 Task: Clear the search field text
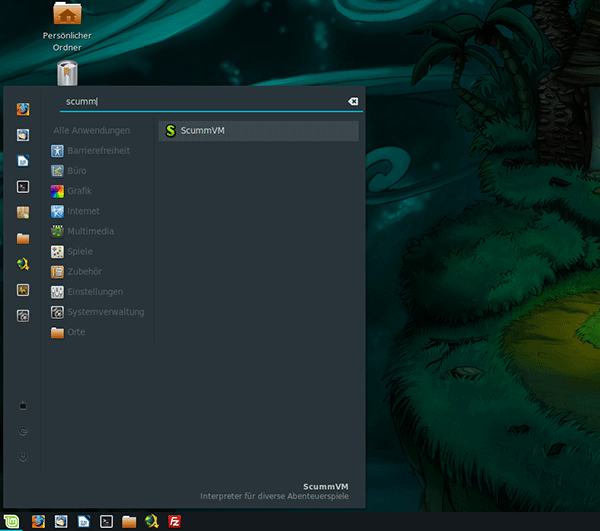352,102
